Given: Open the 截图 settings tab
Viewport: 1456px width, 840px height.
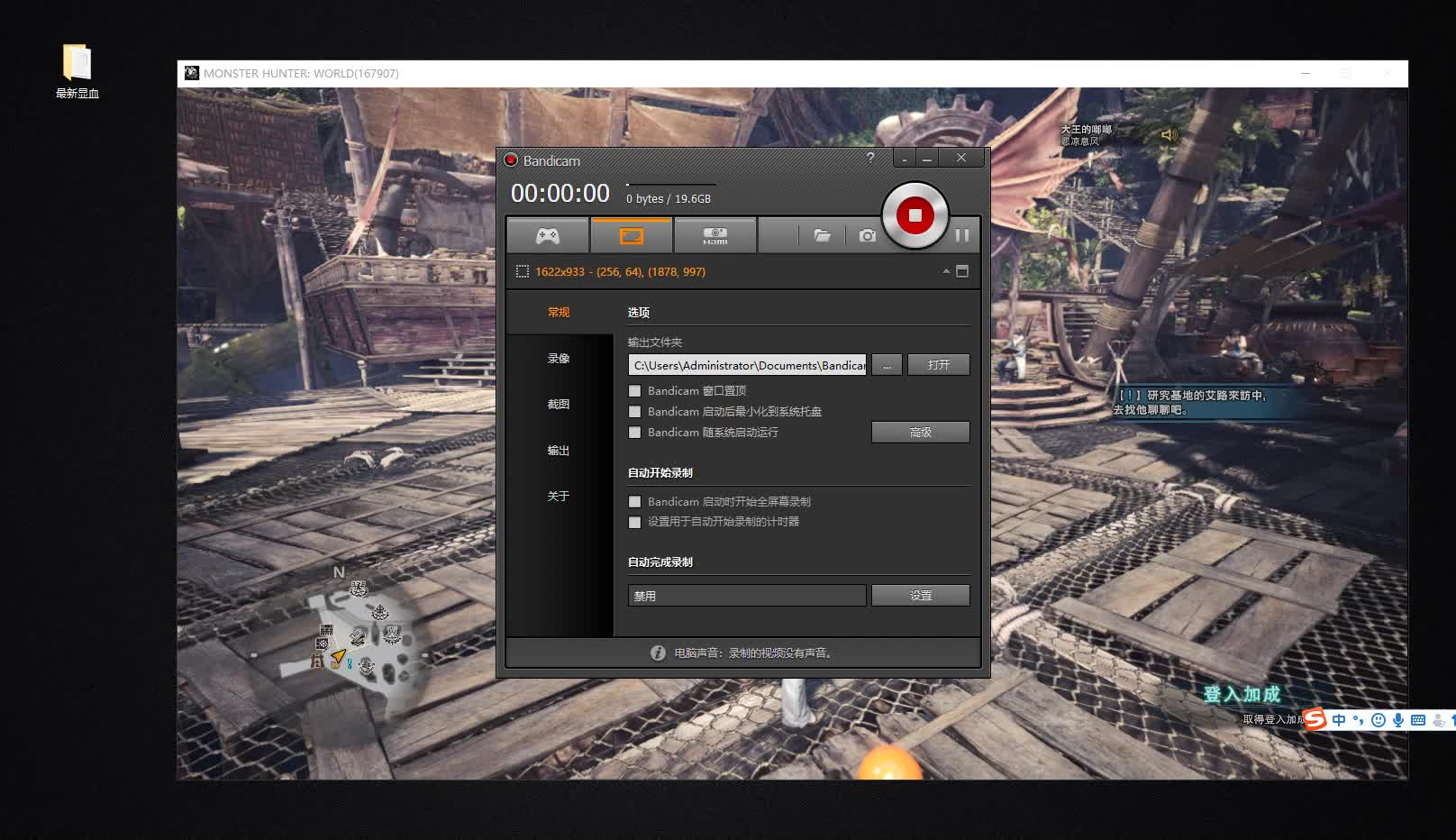Looking at the screenshot, I should pyautogui.click(x=559, y=404).
